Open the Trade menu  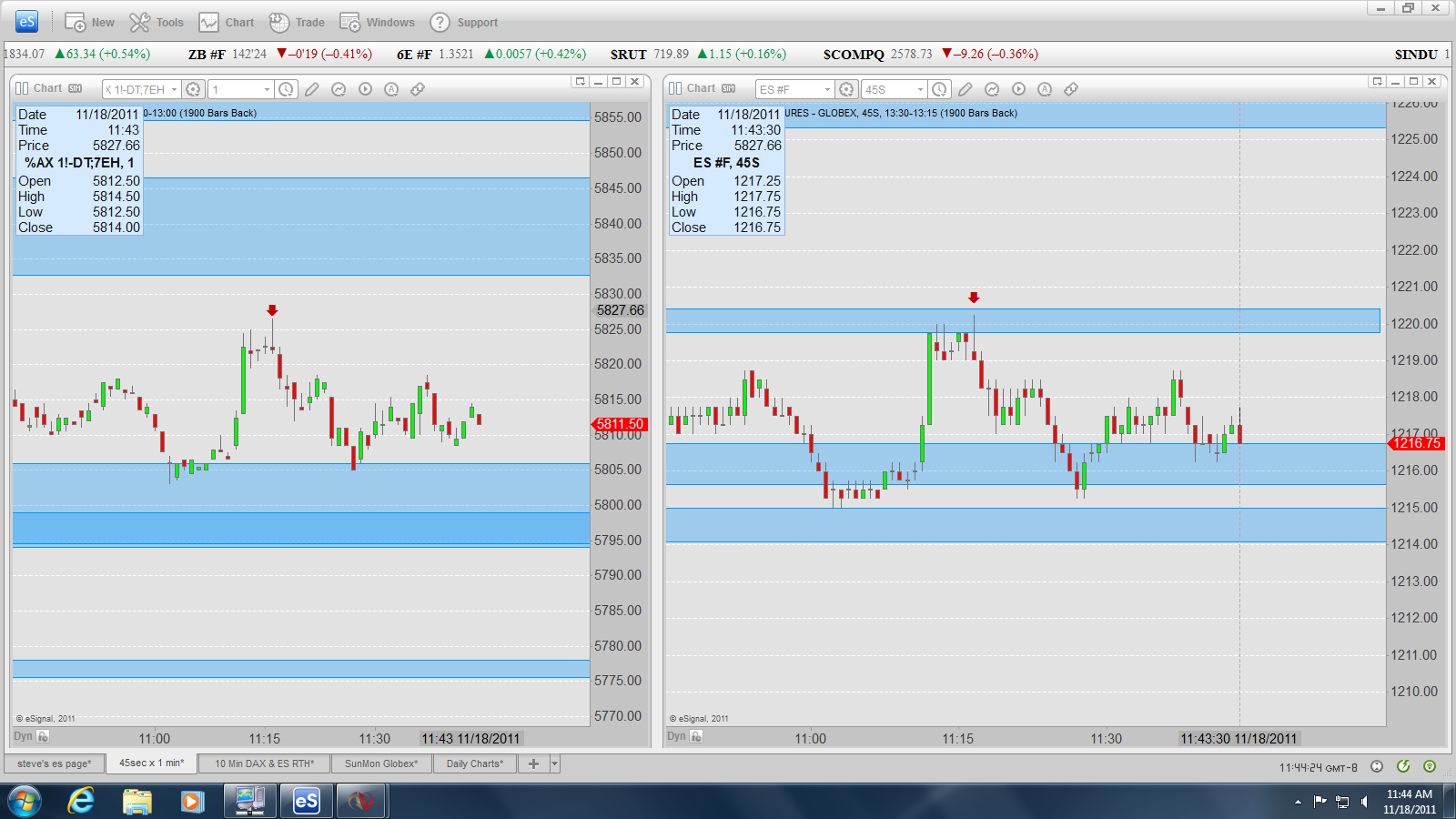click(298, 23)
